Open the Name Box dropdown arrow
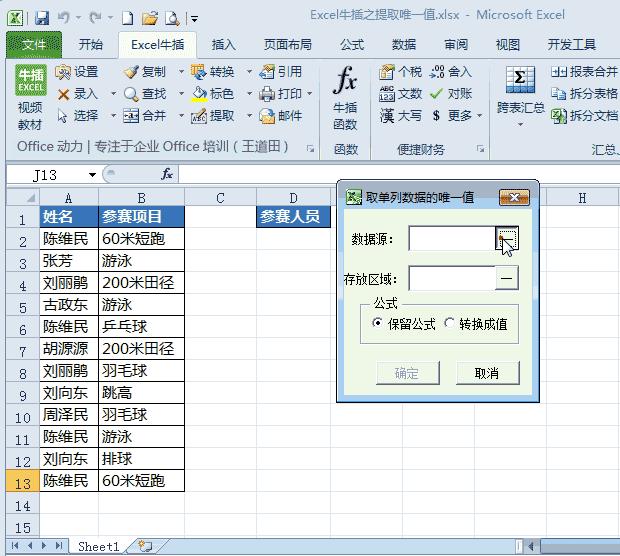Viewport: 620px width, 556px height. point(93,175)
